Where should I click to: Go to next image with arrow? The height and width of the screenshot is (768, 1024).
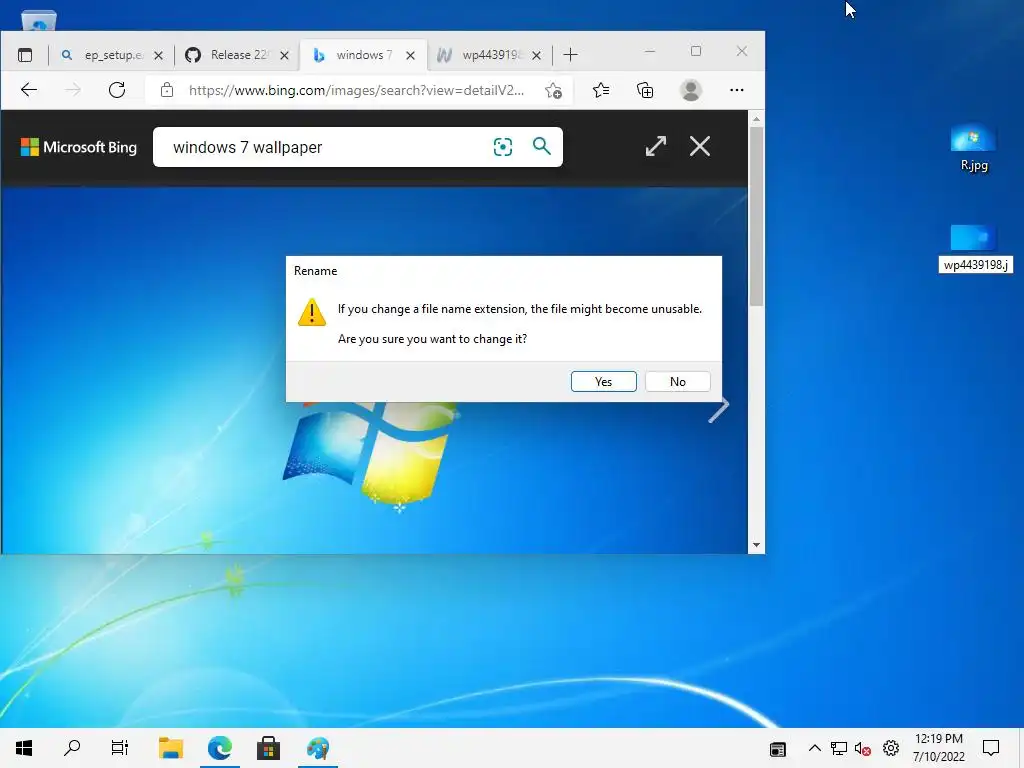point(718,410)
